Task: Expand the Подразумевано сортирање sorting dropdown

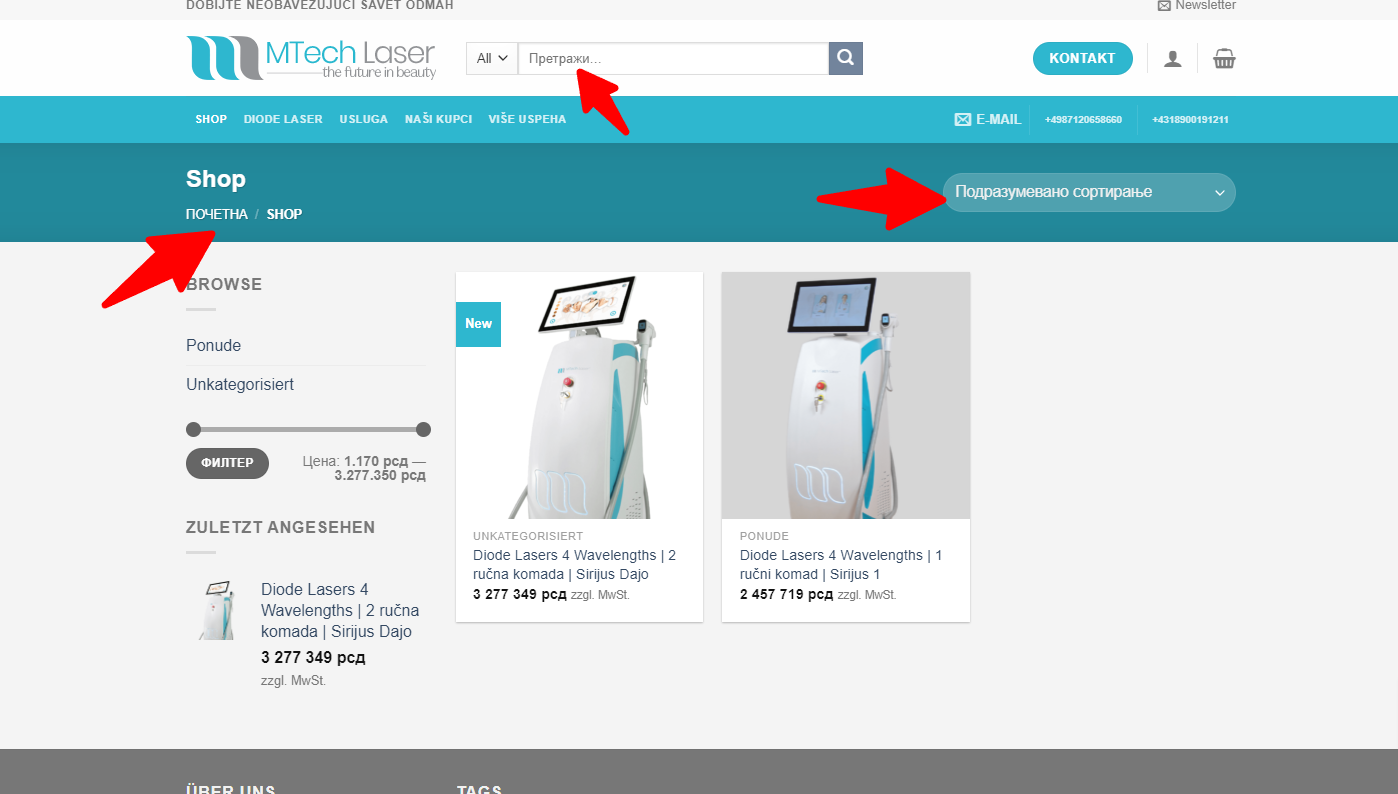Action: coord(1089,192)
